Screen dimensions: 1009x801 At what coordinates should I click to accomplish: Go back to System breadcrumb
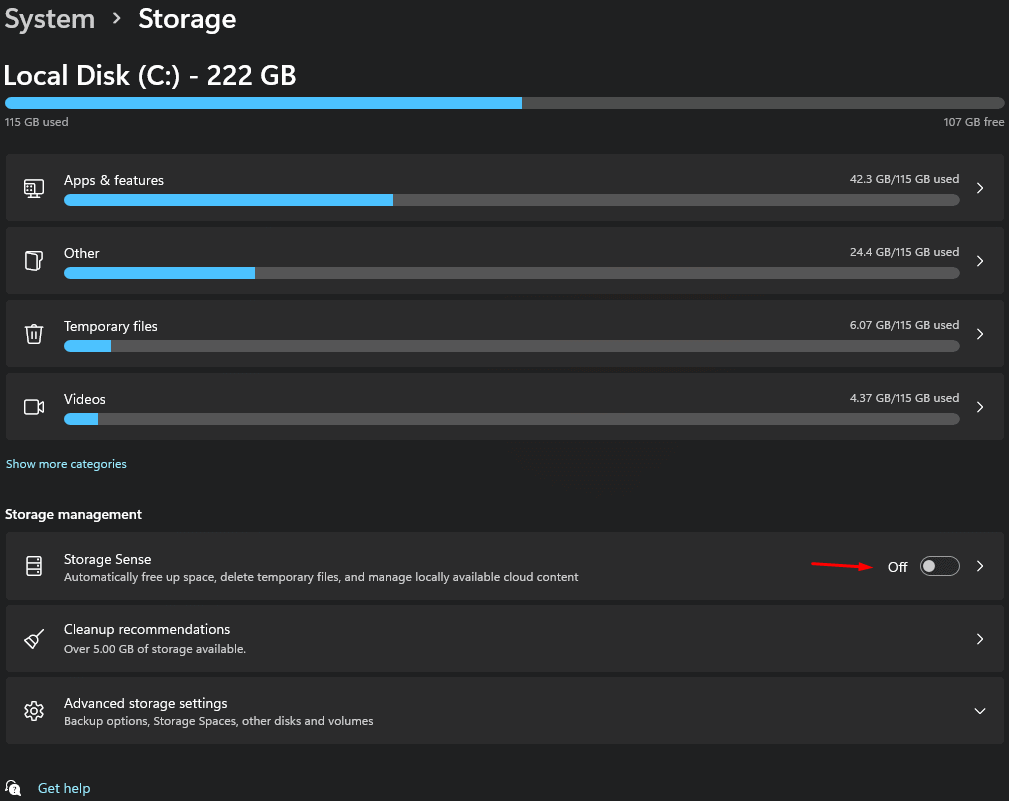50,18
